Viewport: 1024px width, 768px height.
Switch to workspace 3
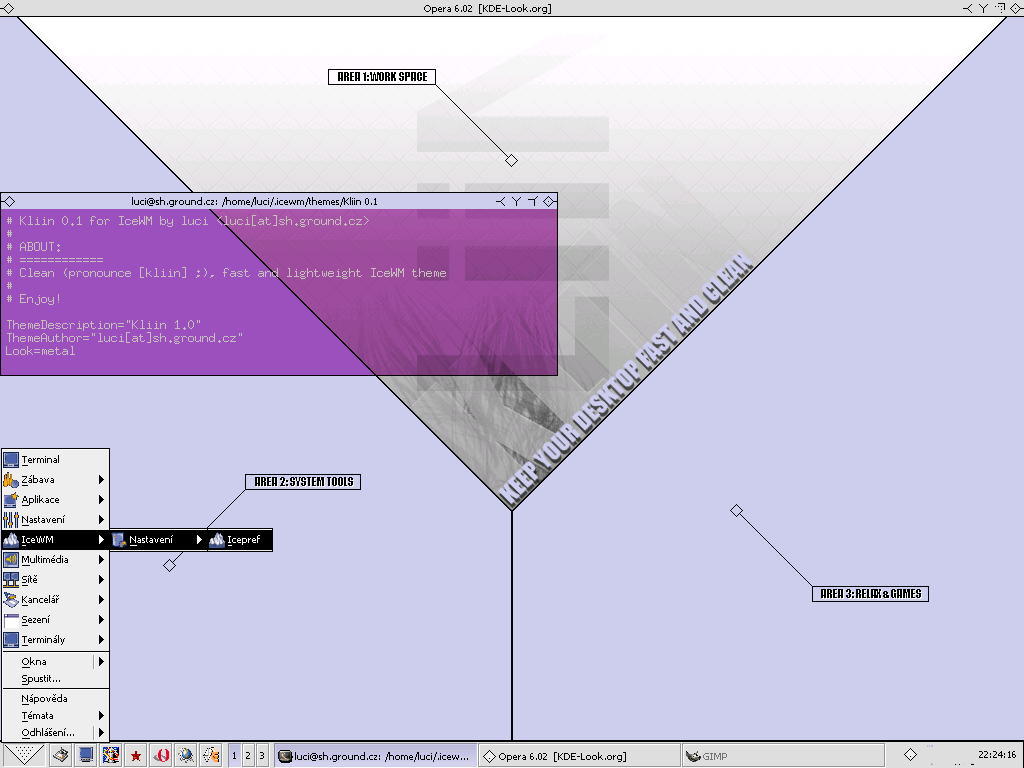(x=262, y=756)
